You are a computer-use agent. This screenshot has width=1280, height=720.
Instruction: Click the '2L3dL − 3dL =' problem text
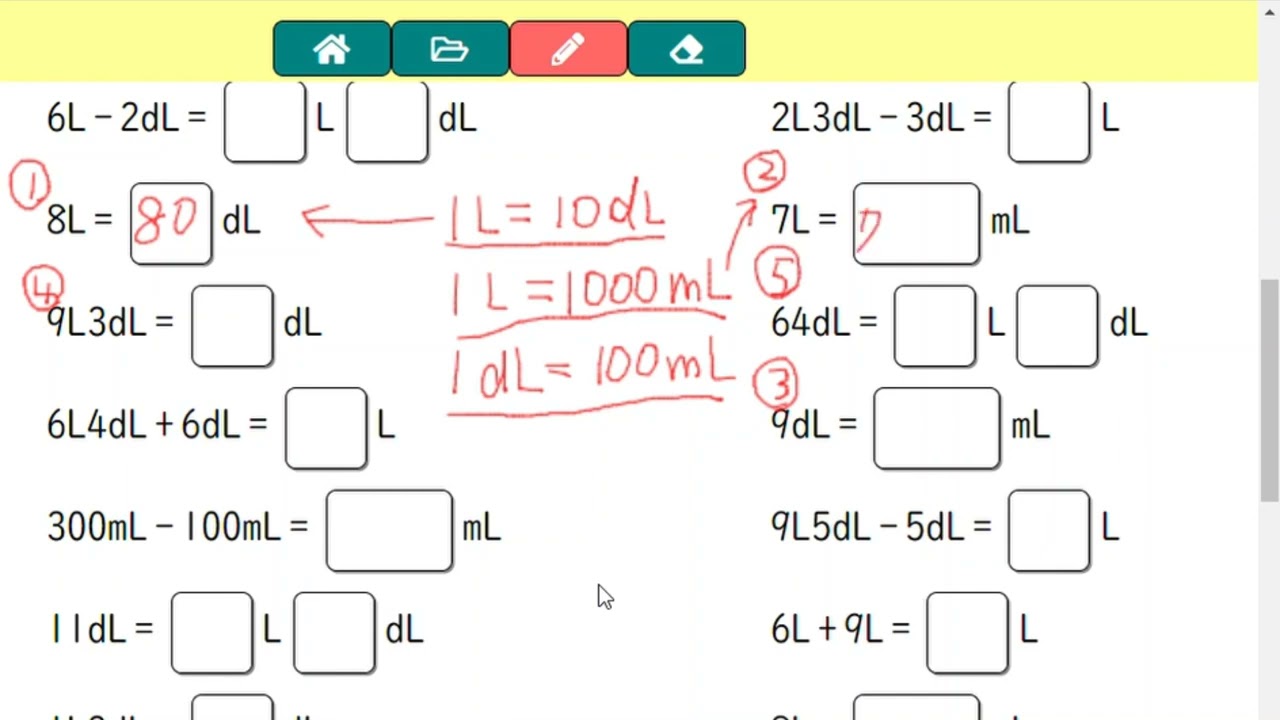tap(881, 119)
